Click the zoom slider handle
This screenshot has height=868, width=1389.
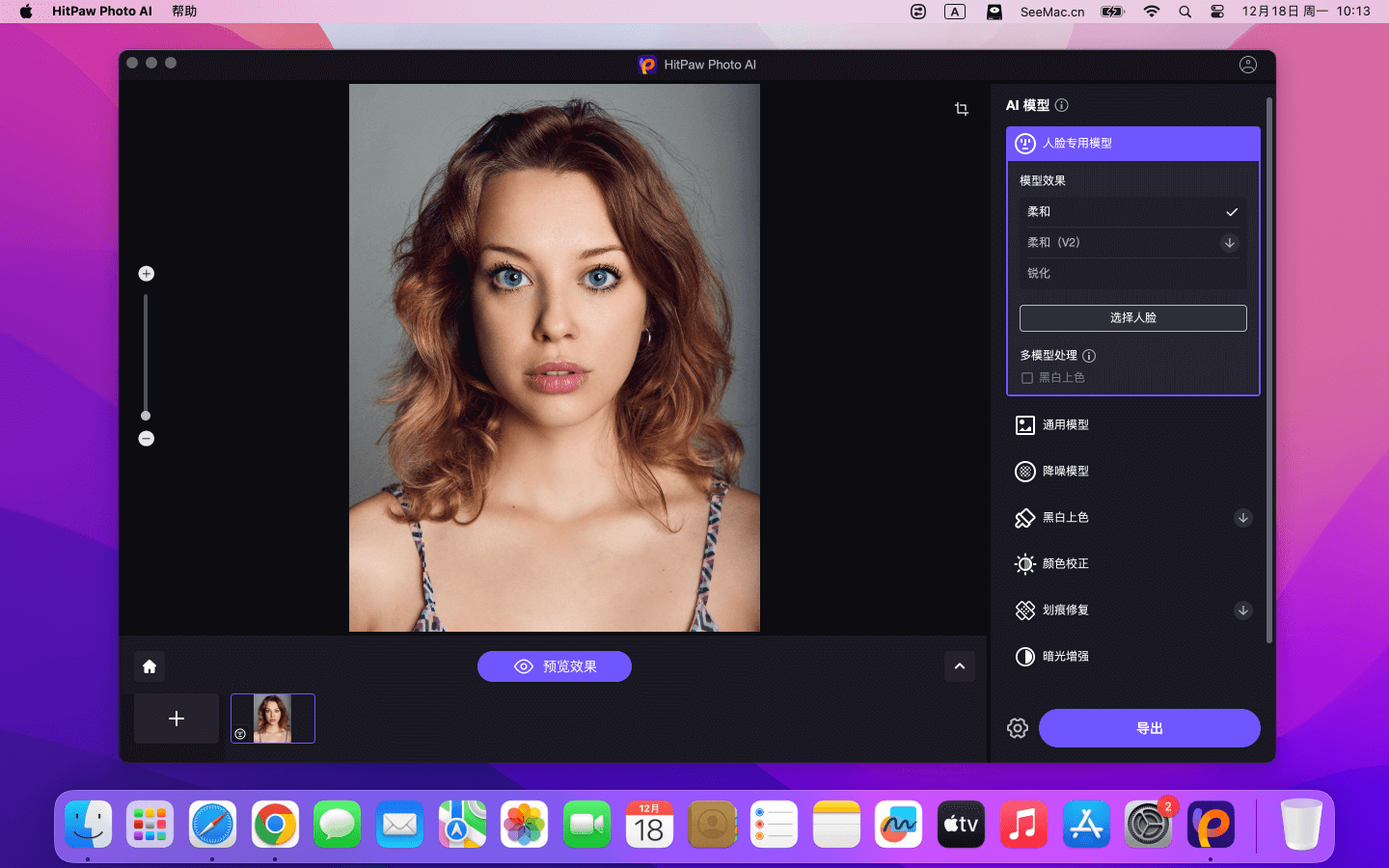pyautogui.click(x=146, y=416)
